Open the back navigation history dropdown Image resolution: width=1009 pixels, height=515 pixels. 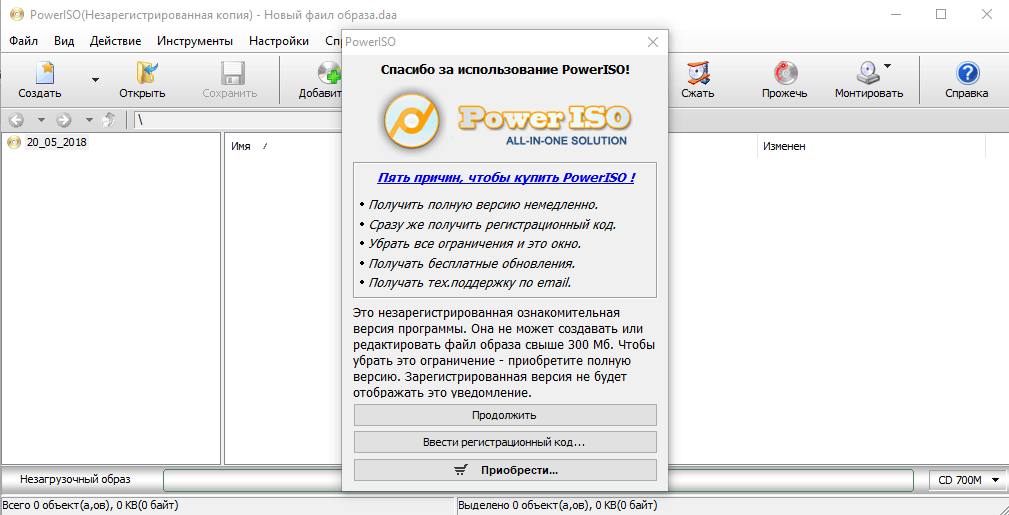pyautogui.click(x=41, y=120)
